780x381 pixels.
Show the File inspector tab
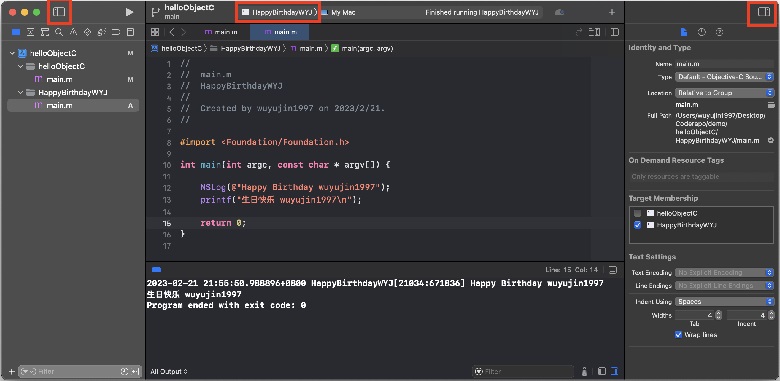684,32
